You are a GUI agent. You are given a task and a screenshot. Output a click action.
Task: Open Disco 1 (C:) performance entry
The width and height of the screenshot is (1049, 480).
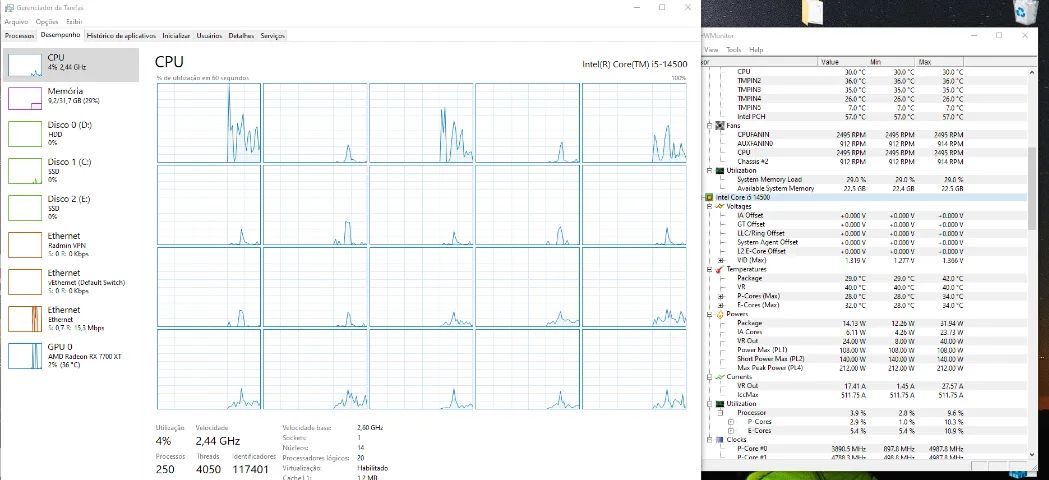71,171
